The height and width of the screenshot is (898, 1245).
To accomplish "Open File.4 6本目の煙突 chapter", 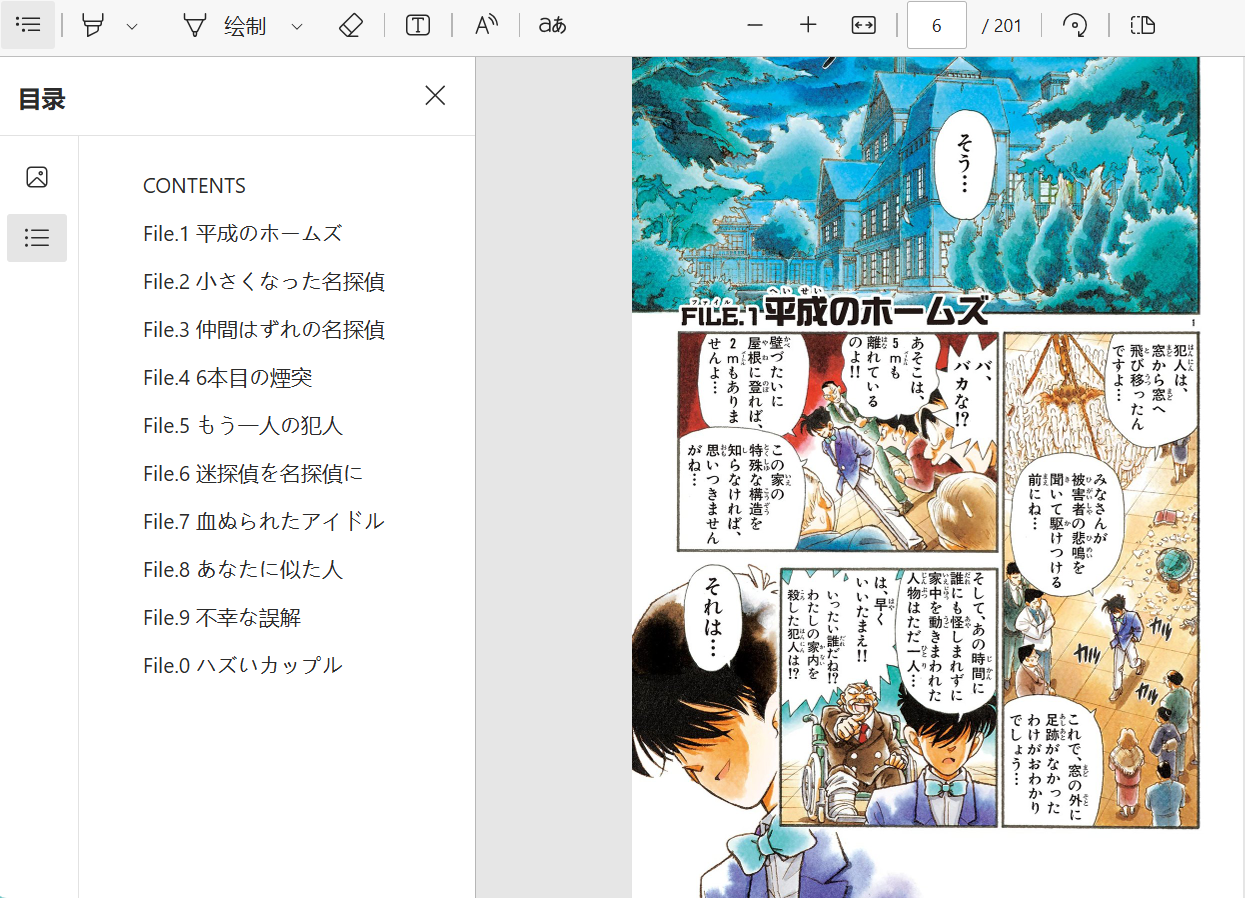I will pyautogui.click(x=228, y=378).
